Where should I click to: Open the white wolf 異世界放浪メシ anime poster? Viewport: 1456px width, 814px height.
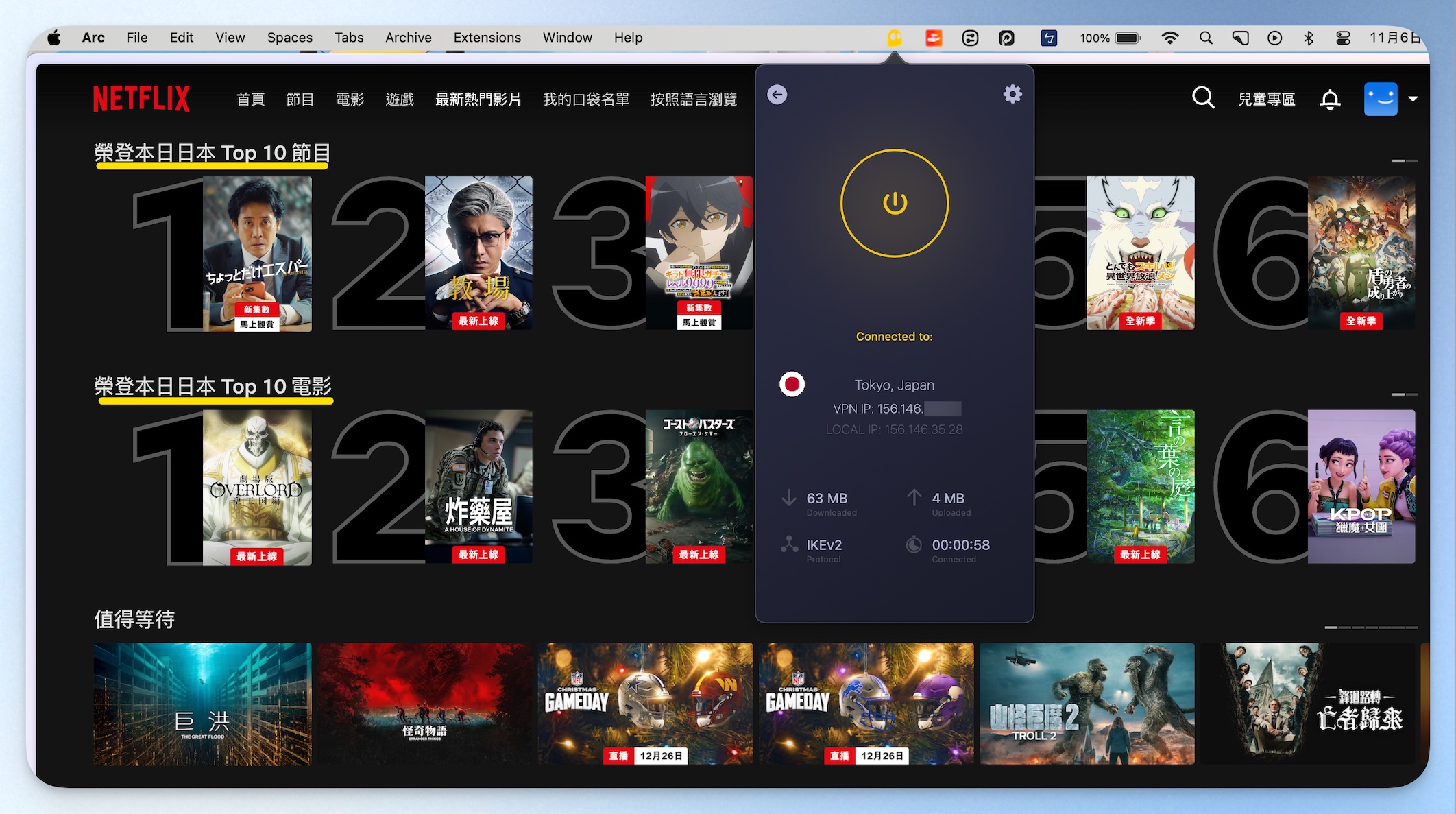point(1141,254)
